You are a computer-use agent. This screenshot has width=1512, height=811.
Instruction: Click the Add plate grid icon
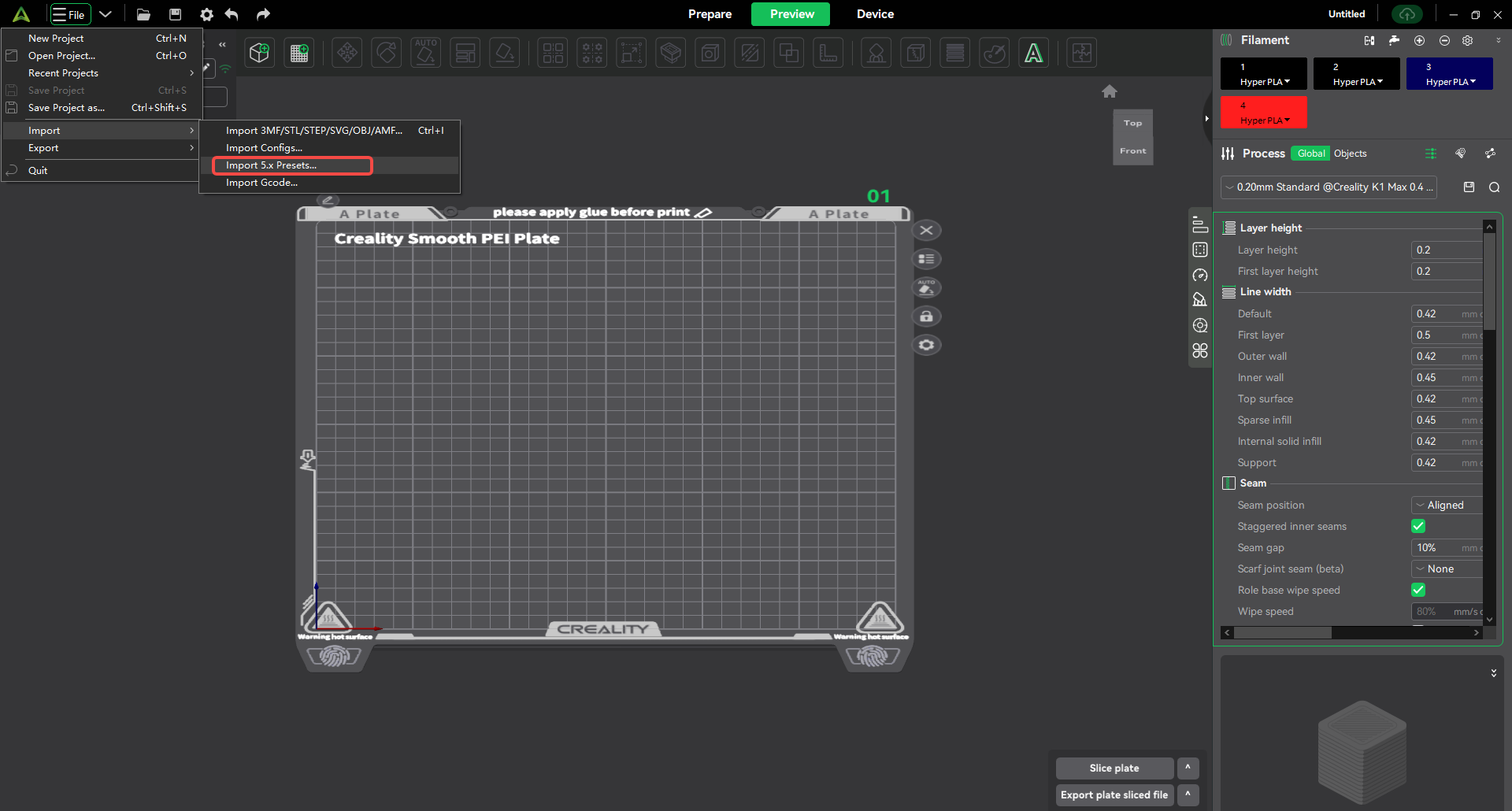point(299,53)
